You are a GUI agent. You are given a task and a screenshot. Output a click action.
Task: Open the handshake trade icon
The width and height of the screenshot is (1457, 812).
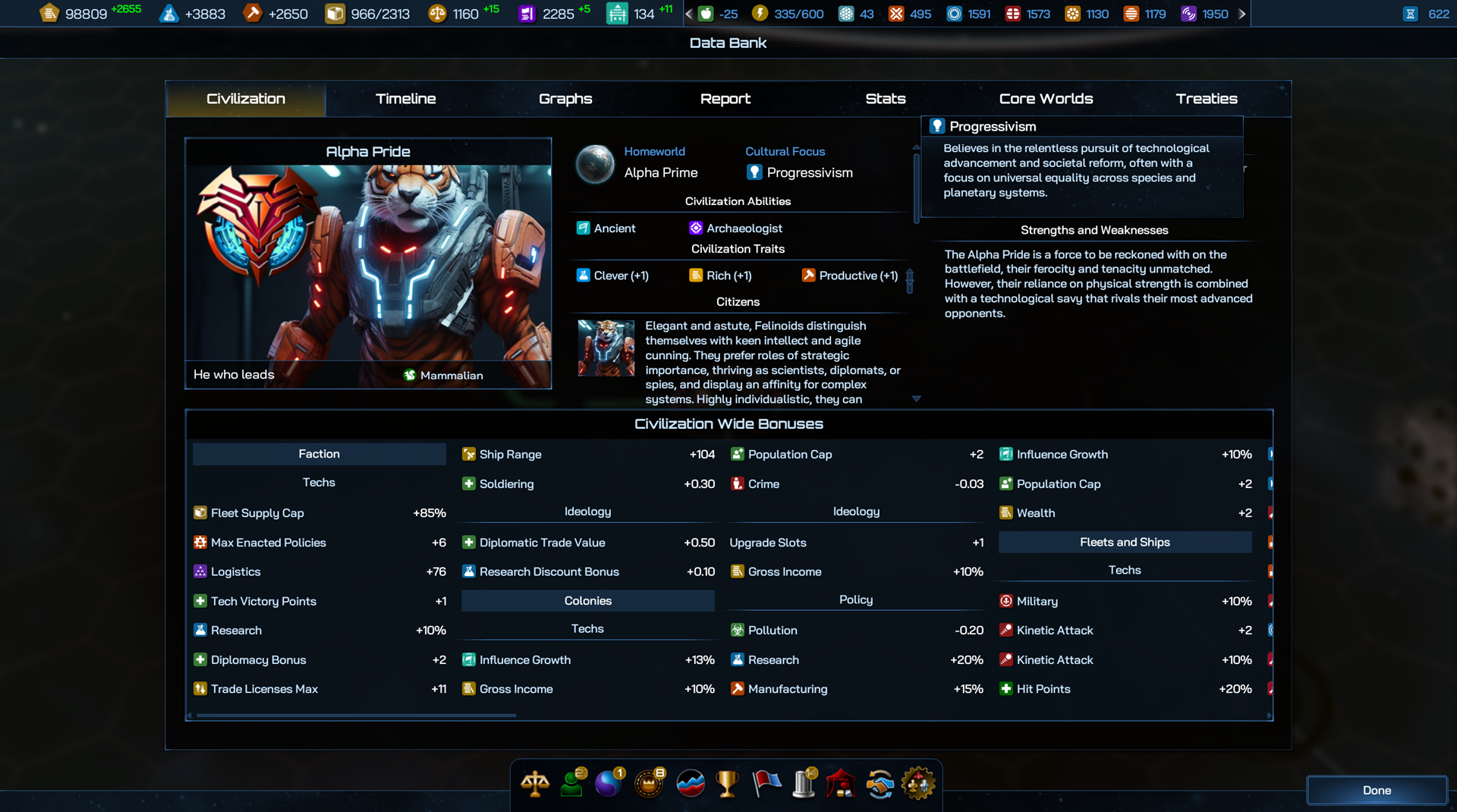(880, 783)
